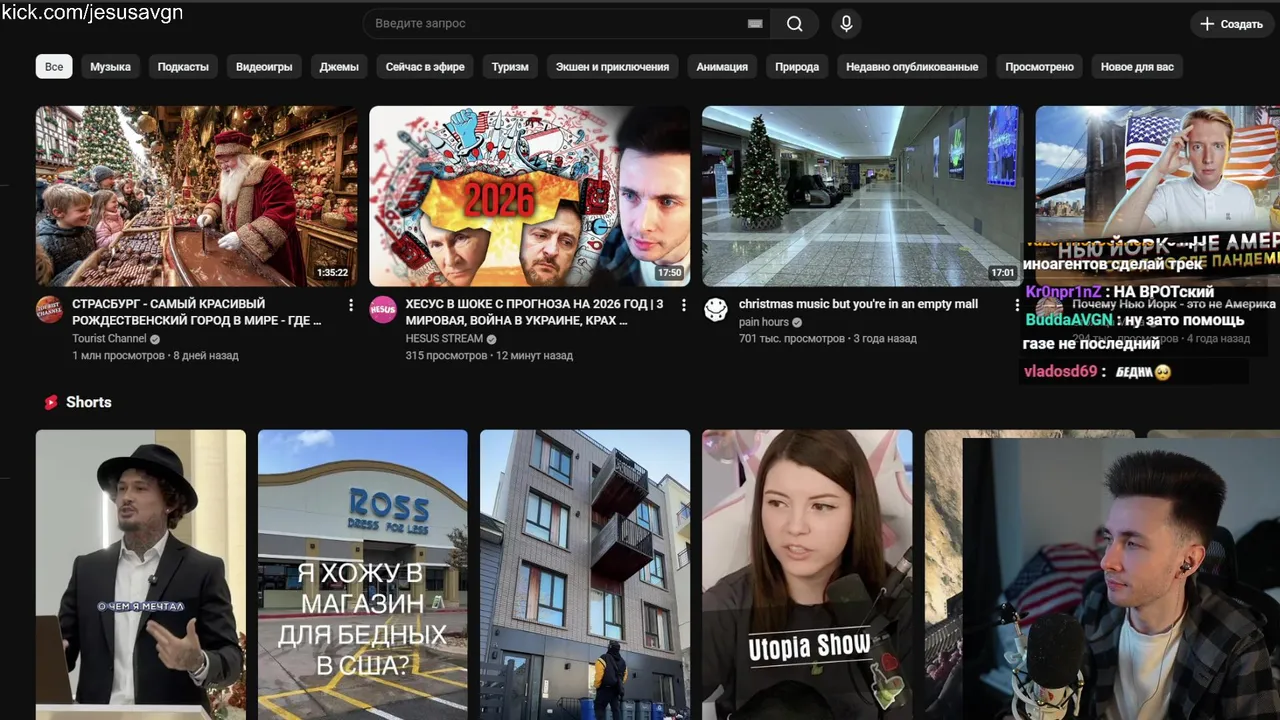The height and width of the screenshot is (720, 1280).
Task: Open СТРАСБУРГ video title link
Action: point(197,312)
